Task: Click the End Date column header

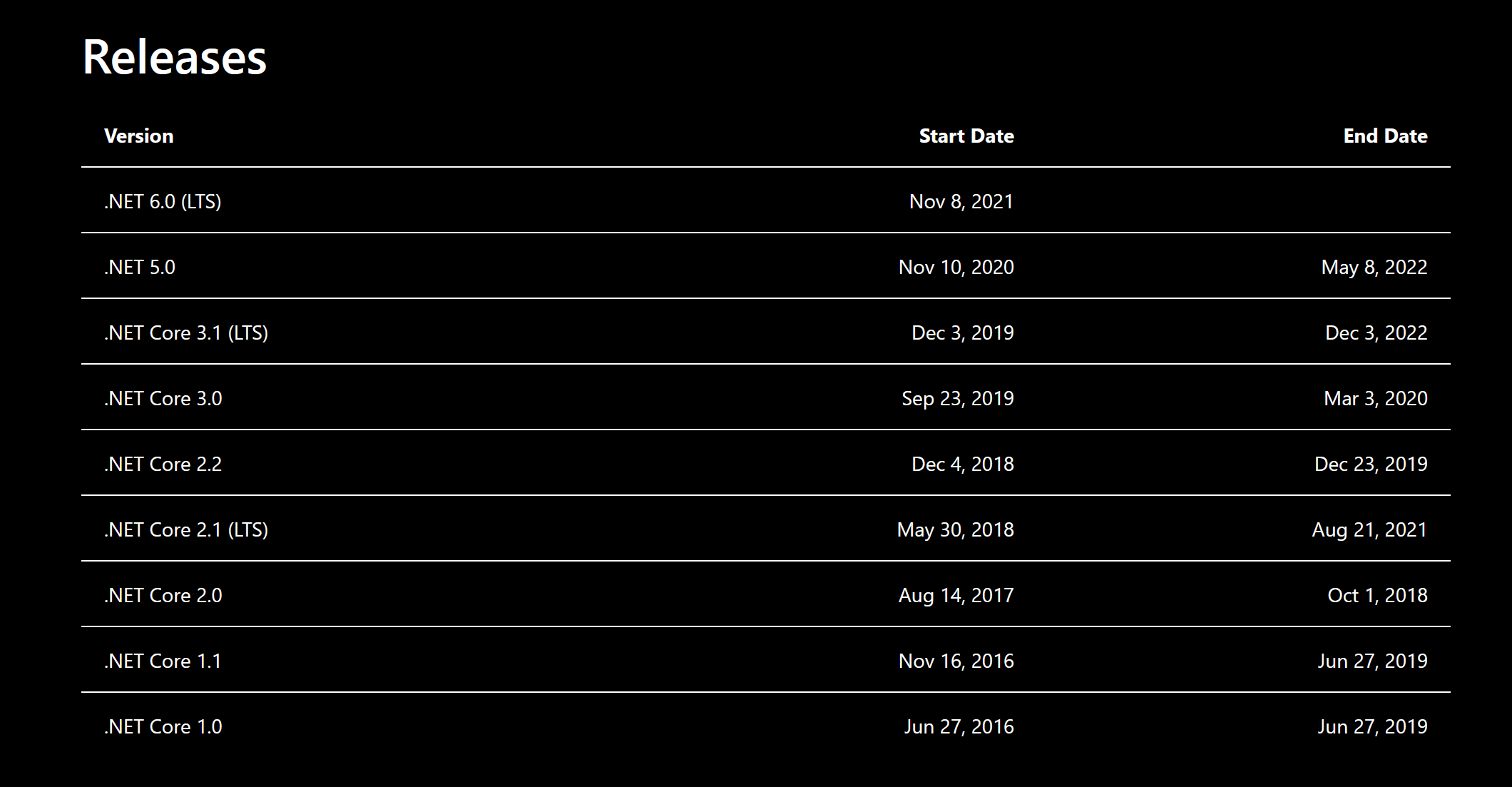Action: tap(1386, 136)
